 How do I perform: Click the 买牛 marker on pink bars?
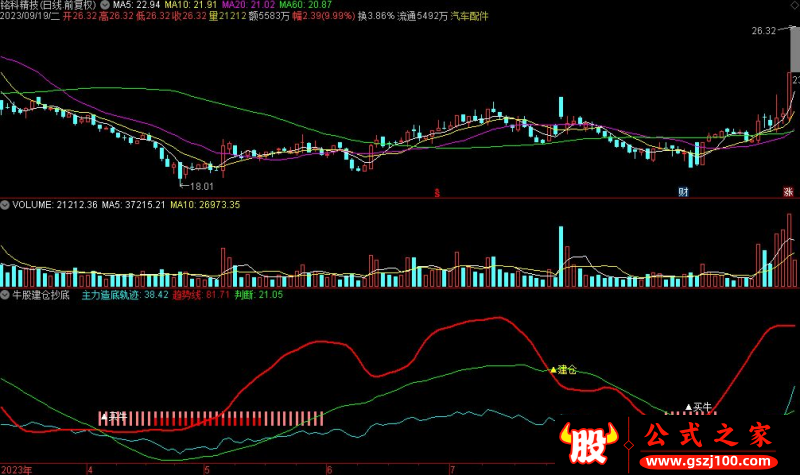(114, 417)
